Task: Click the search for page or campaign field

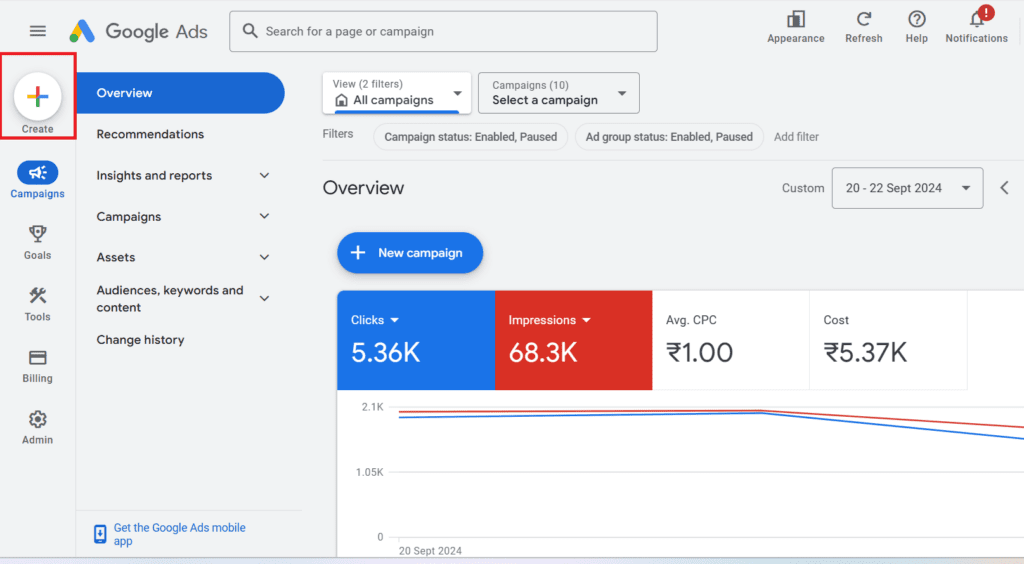Action: [443, 32]
